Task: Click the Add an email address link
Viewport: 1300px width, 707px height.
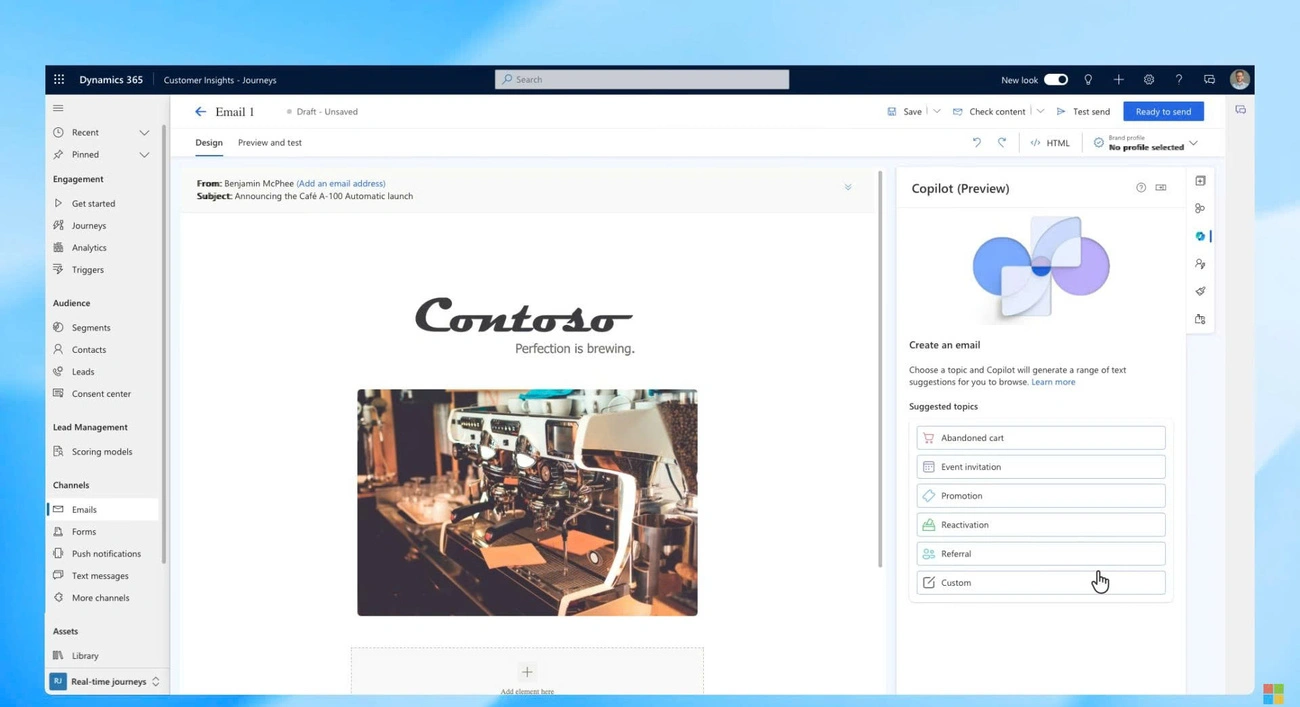Action: pos(341,184)
